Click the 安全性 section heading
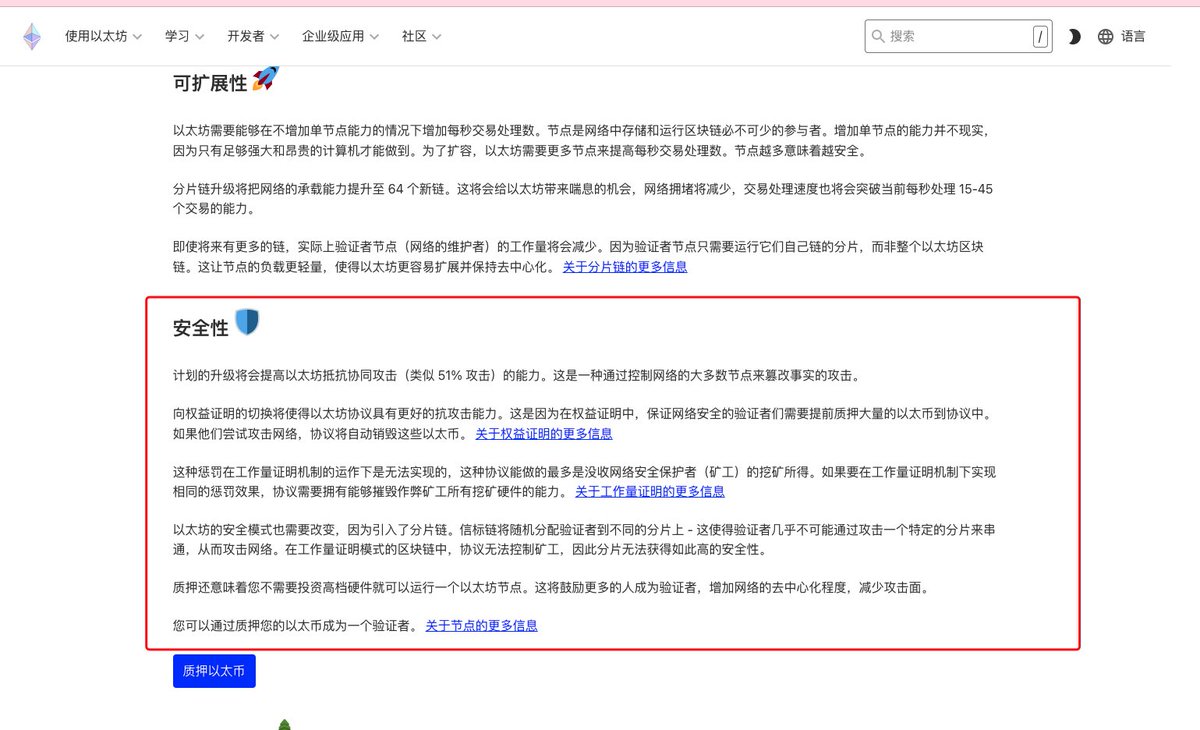Screen dimensions: 1200x730 (201, 327)
